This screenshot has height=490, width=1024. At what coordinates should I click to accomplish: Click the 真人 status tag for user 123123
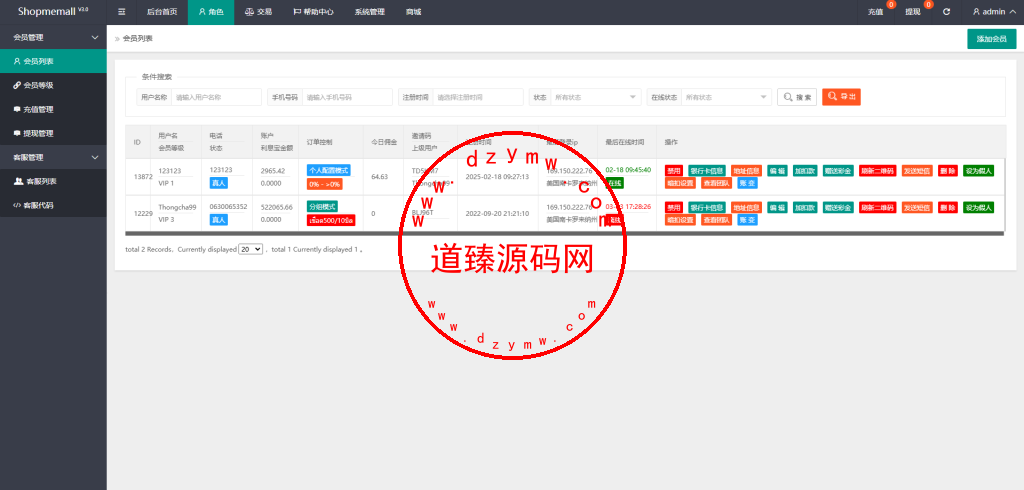click(218, 184)
